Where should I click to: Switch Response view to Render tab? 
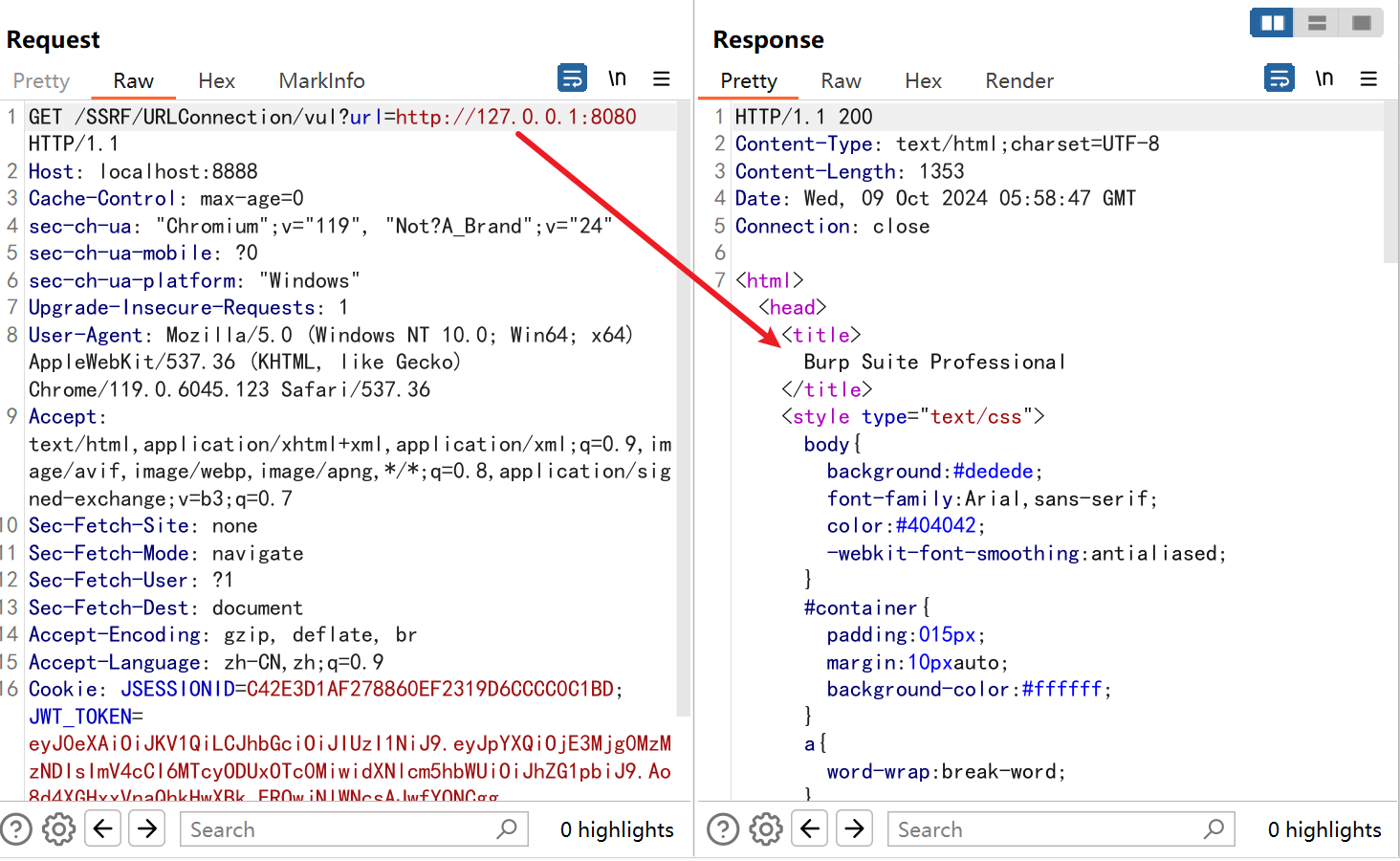click(x=1018, y=81)
